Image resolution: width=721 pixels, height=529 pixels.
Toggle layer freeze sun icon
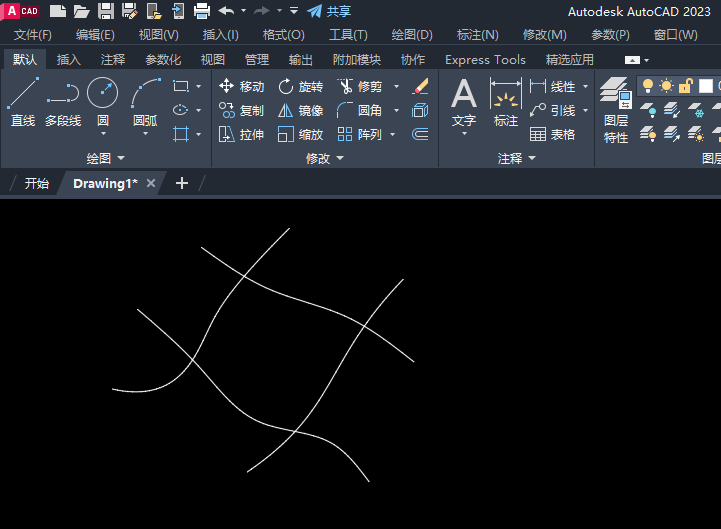[x=666, y=86]
